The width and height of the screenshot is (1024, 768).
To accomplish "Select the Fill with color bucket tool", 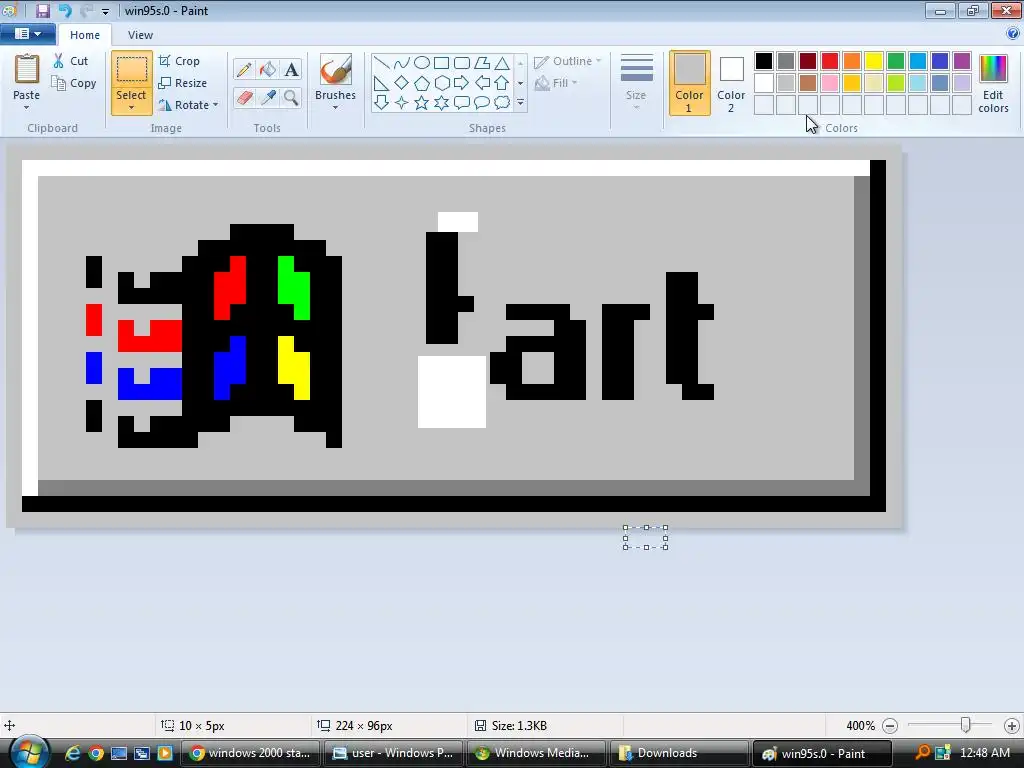I will 268,69.
